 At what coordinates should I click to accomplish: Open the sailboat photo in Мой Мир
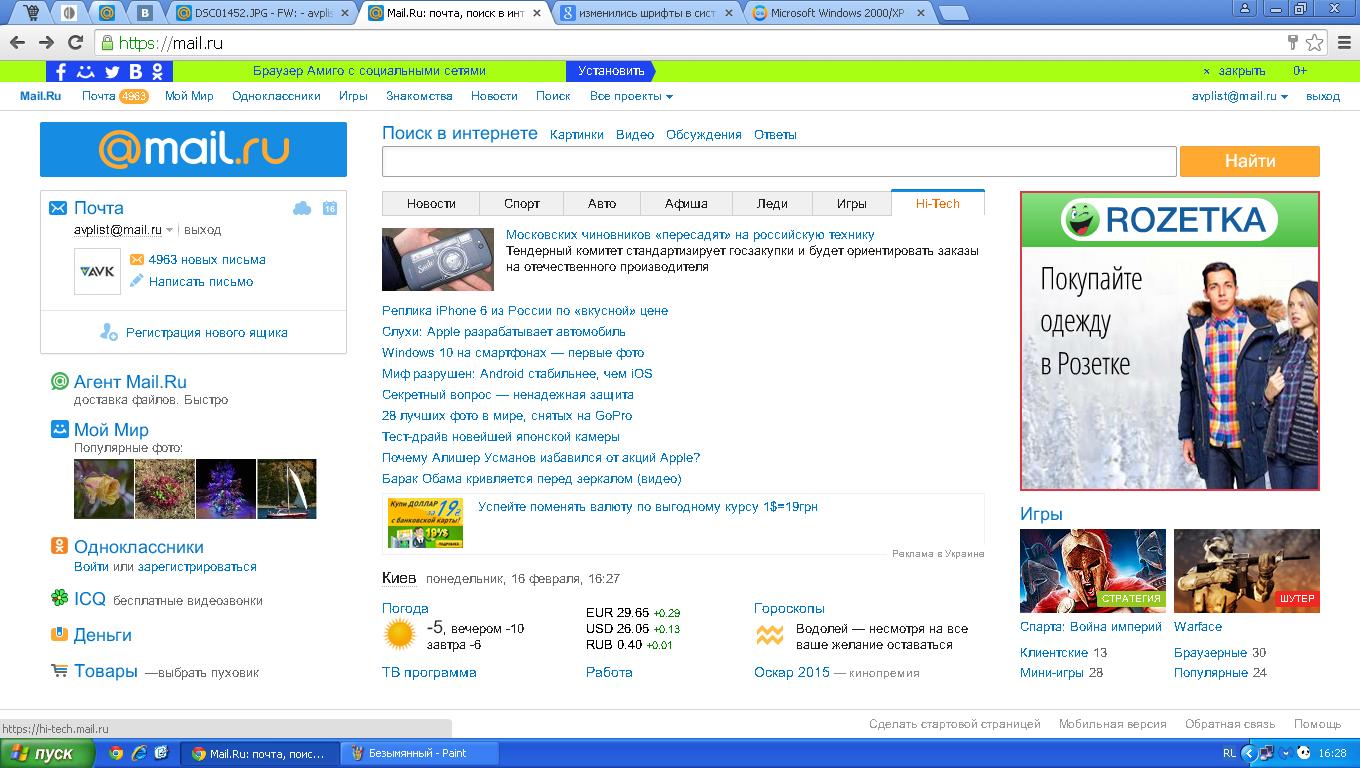[x=287, y=489]
